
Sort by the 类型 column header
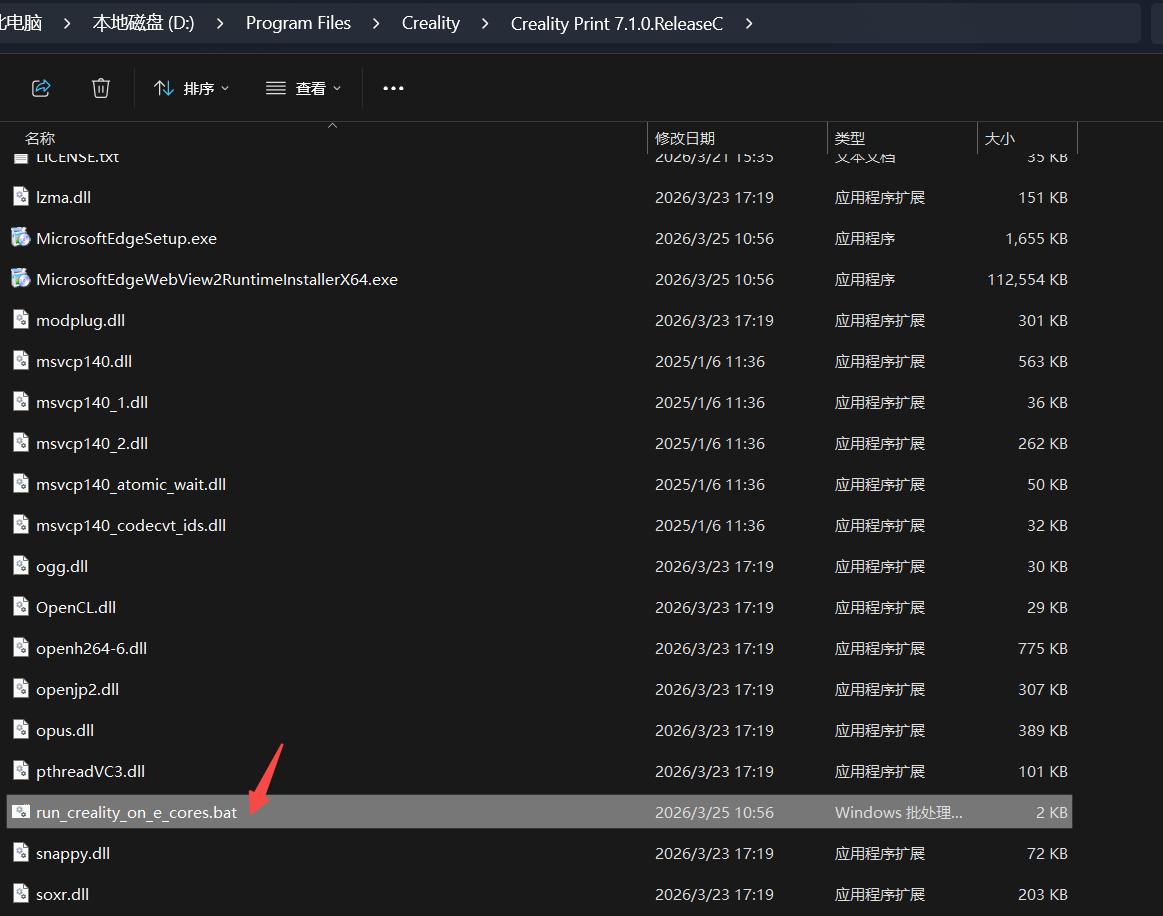pos(849,138)
